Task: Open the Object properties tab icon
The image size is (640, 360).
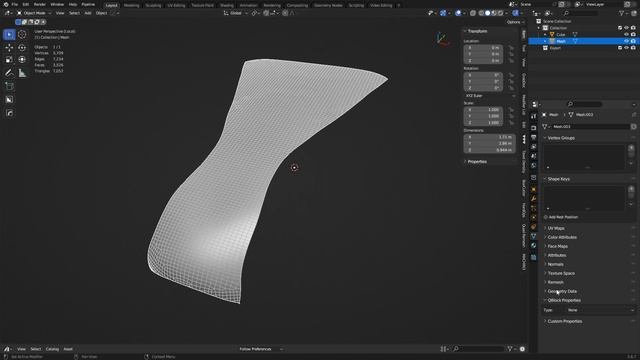Action: 533,189
